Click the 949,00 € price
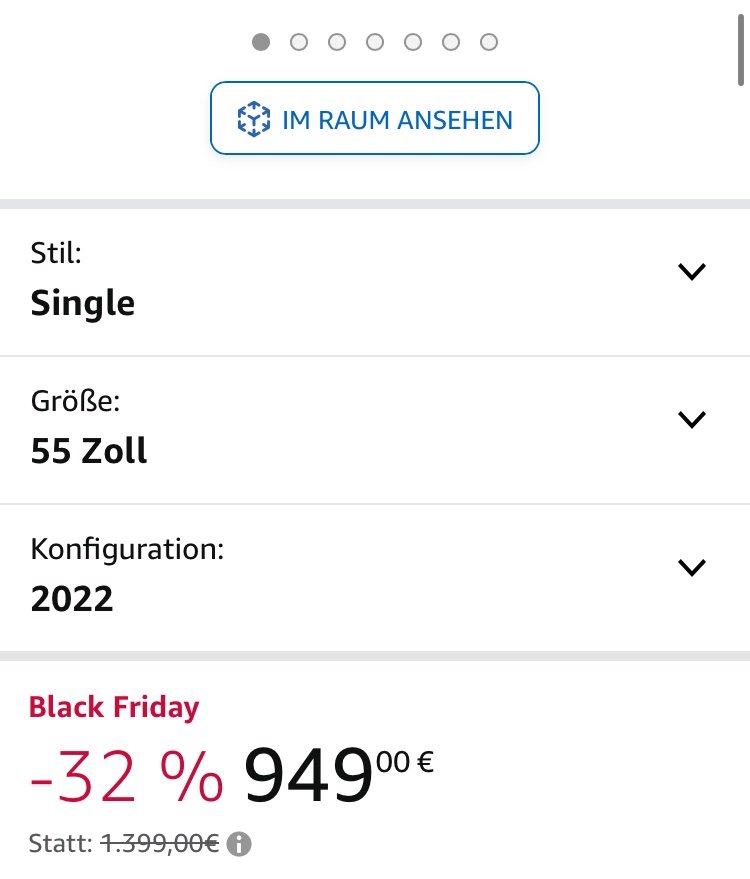 [339, 776]
